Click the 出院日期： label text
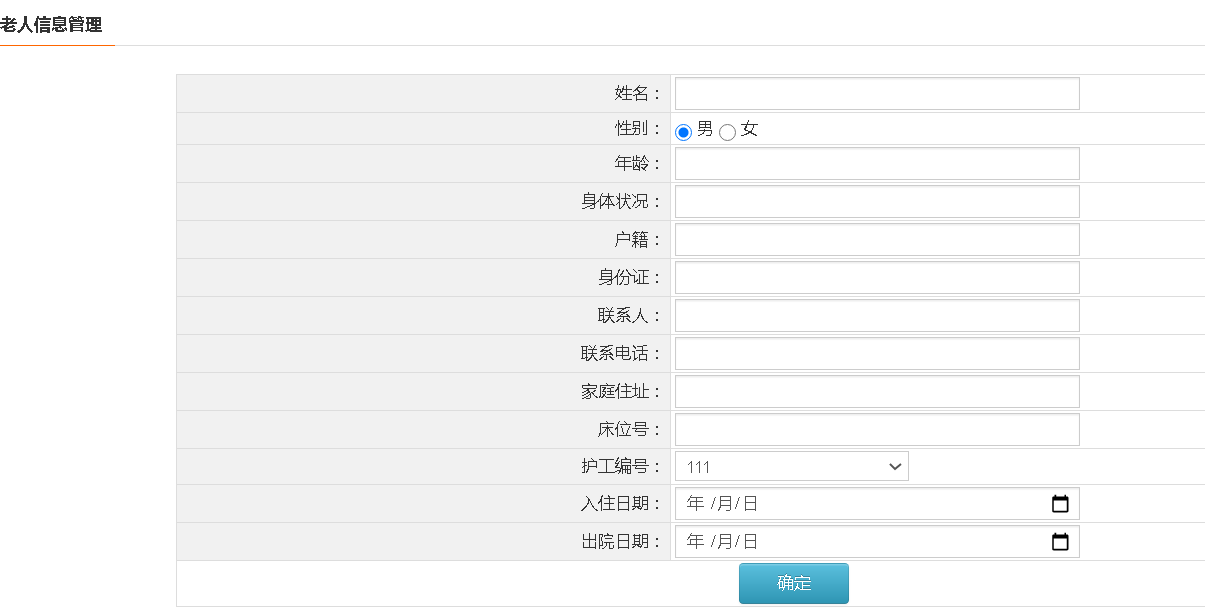Image resolution: width=1205 pixels, height=608 pixels. [x=621, y=542]
